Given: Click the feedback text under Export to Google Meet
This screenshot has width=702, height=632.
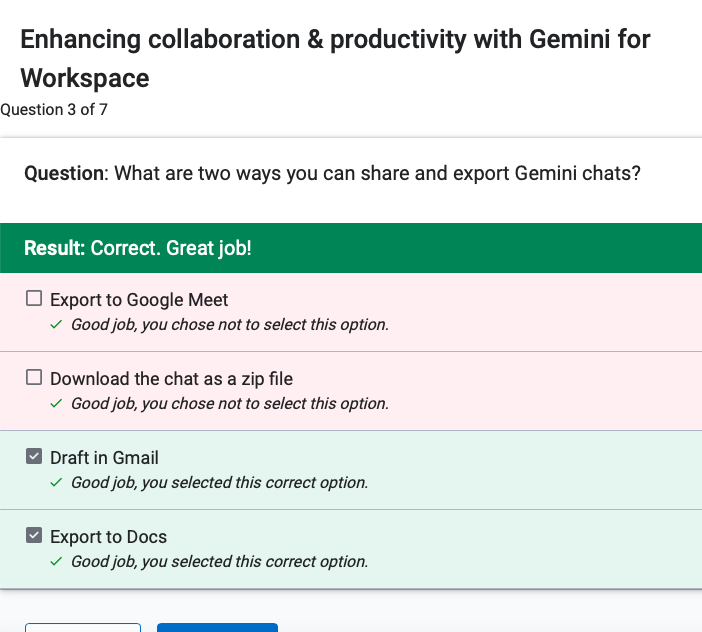Looking at the screenshot, I should point(230,325).
